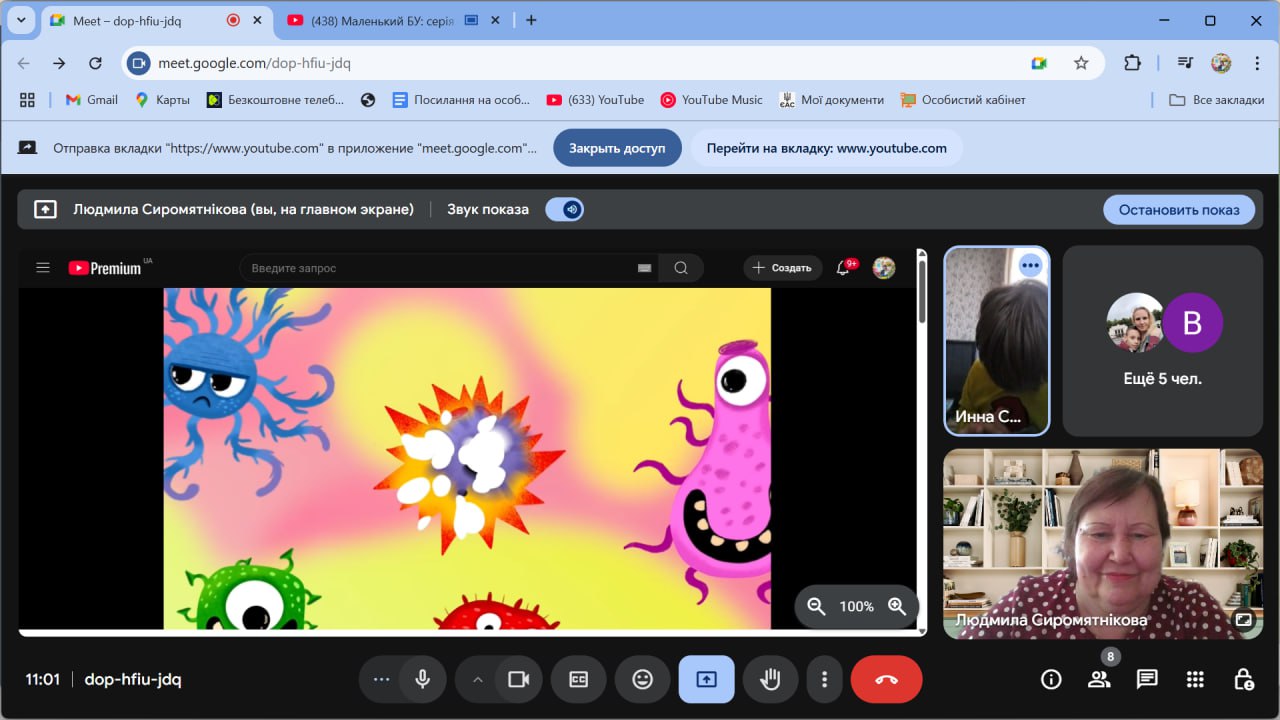Open tab search dropdown arrow
The height and width of the screenshot is (720, 1280).
pos(20,20)
